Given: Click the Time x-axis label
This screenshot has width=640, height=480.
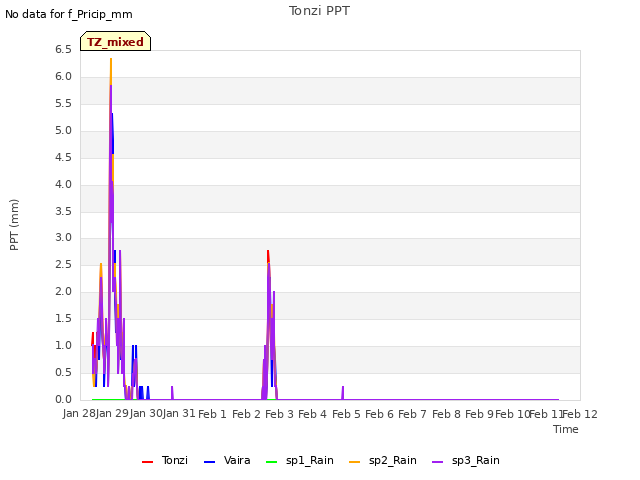Looking at the screenshot, I should 566,429.
